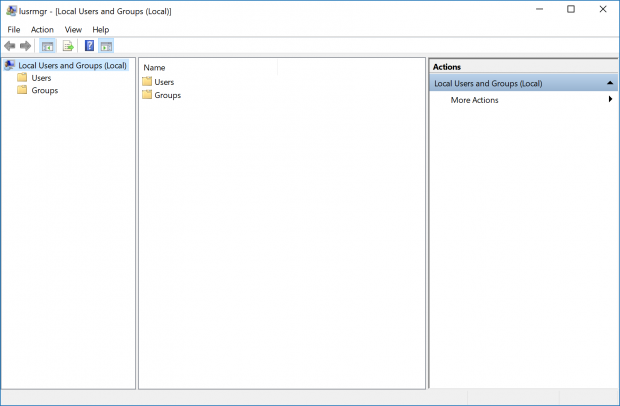Image resolution: width=620 pixels, height=406 pixels.
Task: Select Groups entry in the center list
Action: (168, 95)
